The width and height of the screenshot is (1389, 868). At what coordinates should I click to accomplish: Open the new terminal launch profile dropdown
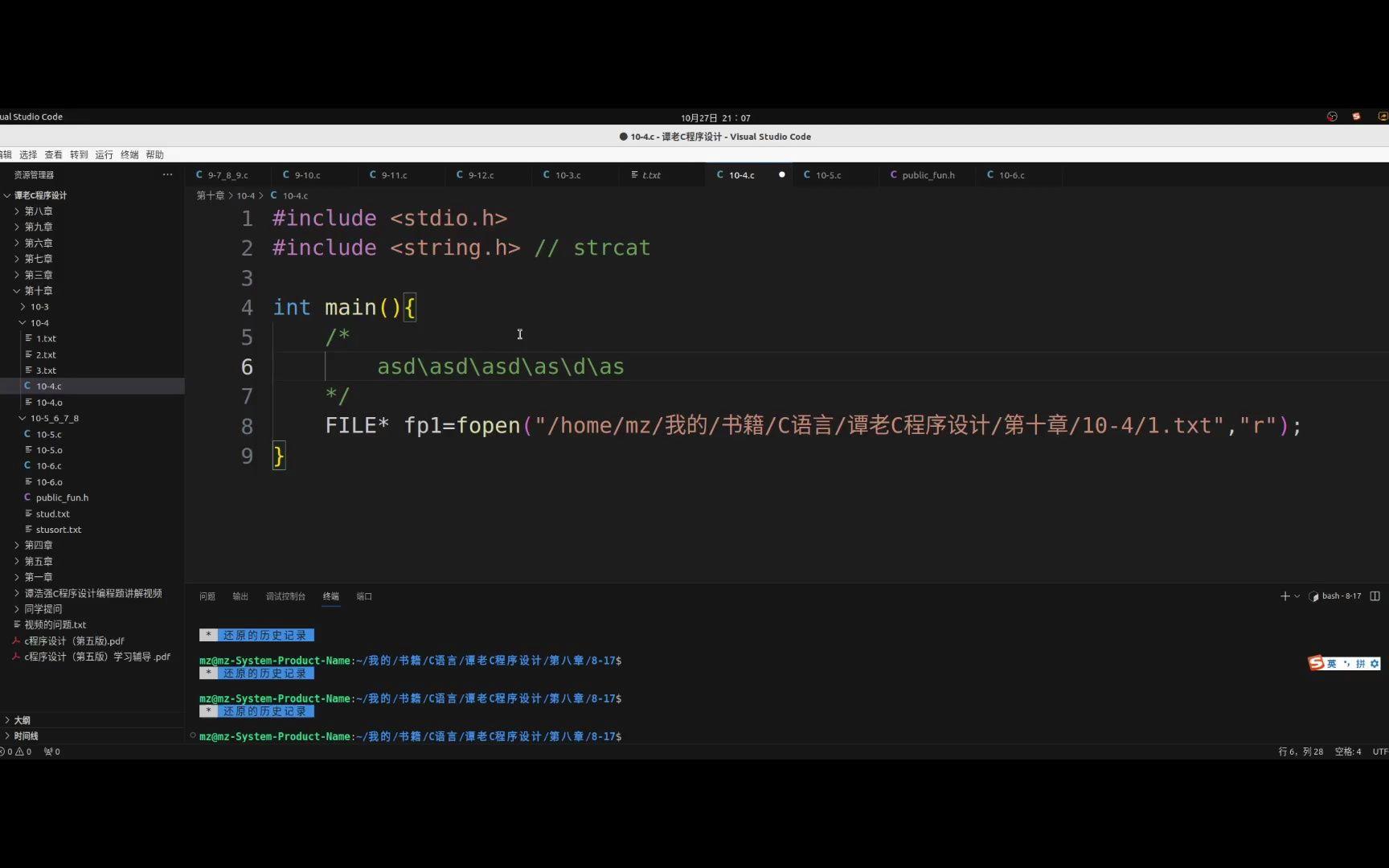pyautogui.click(x=1297, y=596)
